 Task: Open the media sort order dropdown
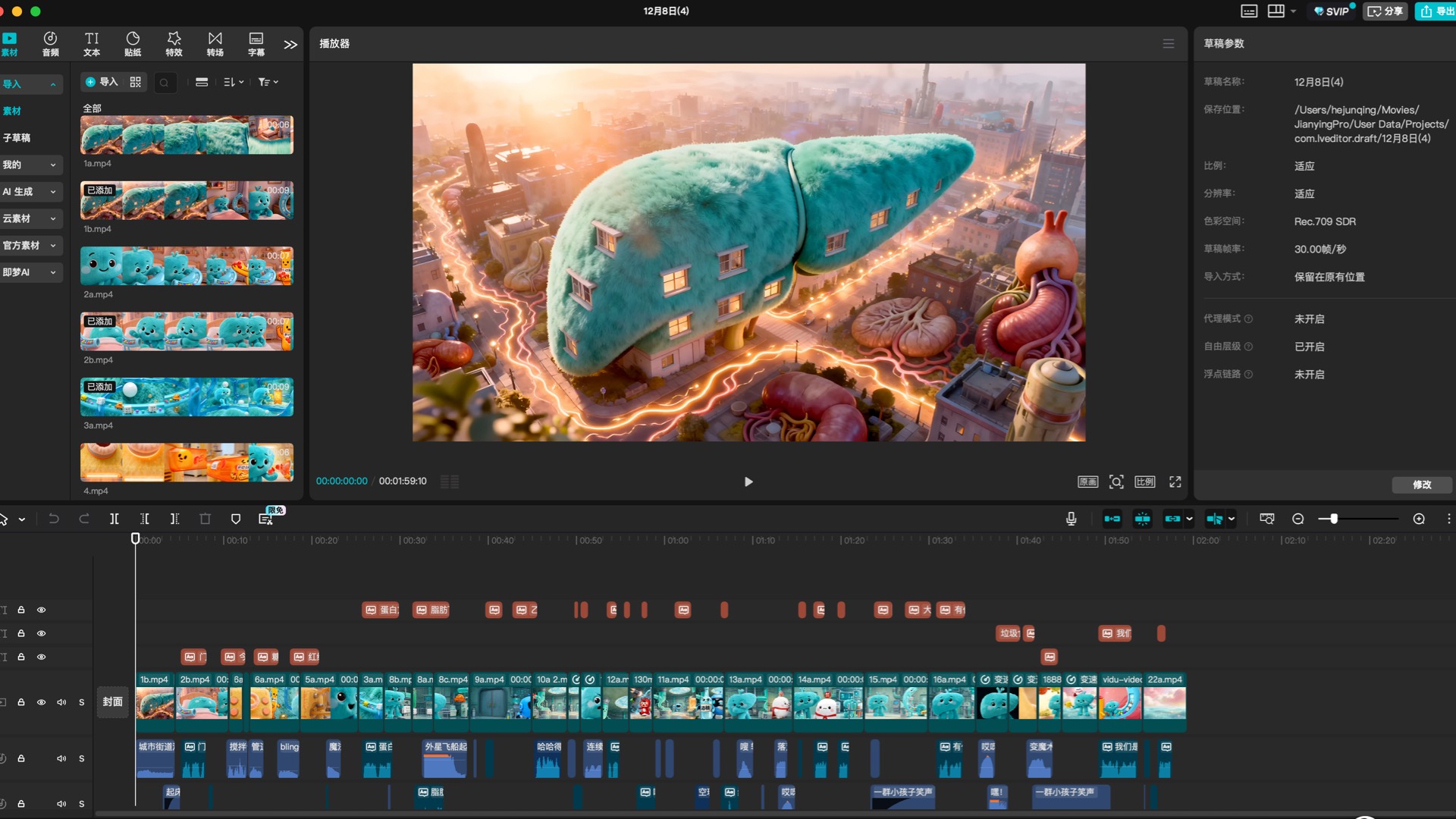[233, 82]
